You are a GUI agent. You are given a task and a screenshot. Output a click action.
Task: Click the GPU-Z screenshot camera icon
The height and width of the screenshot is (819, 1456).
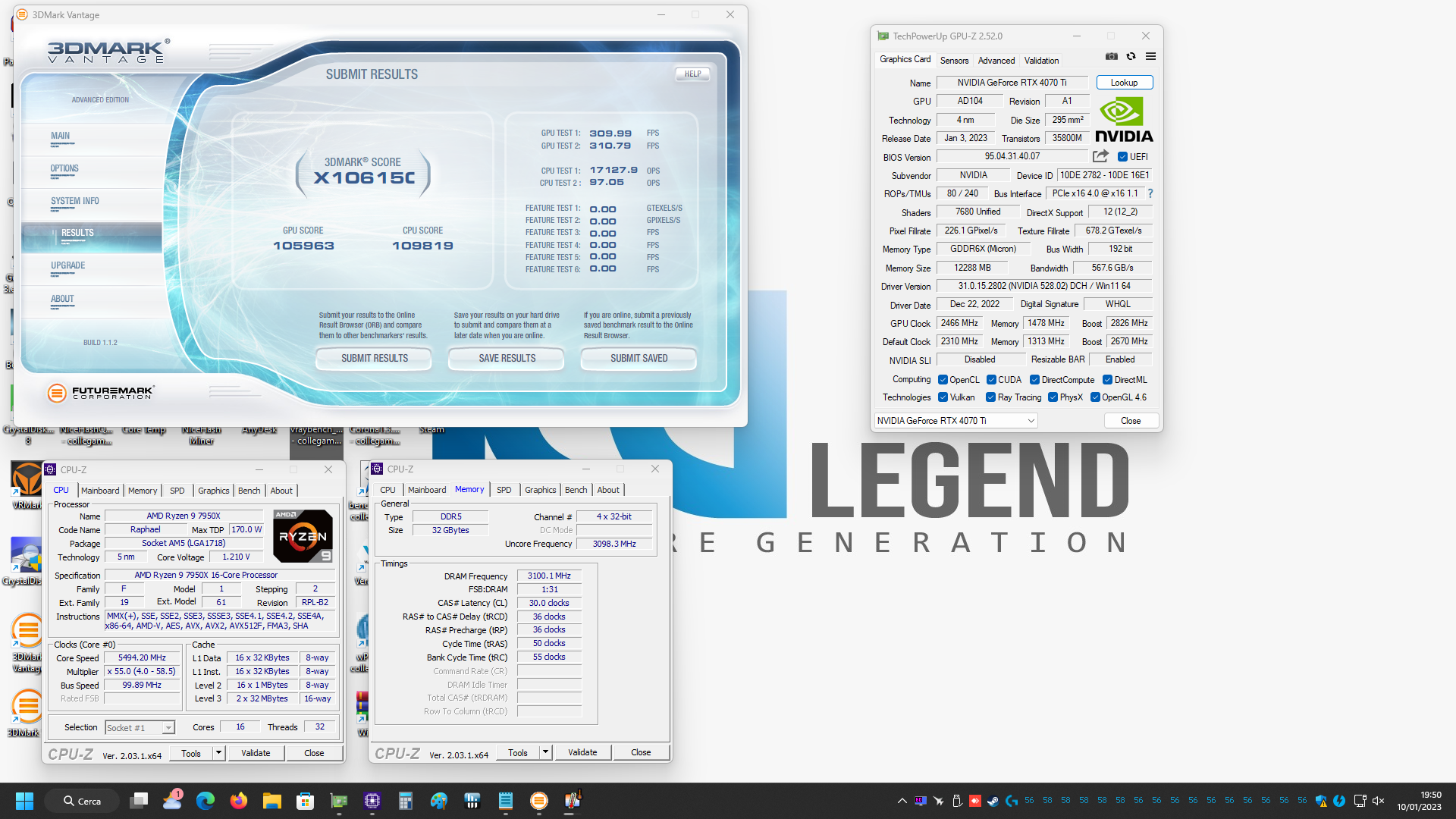(1111, 56)
